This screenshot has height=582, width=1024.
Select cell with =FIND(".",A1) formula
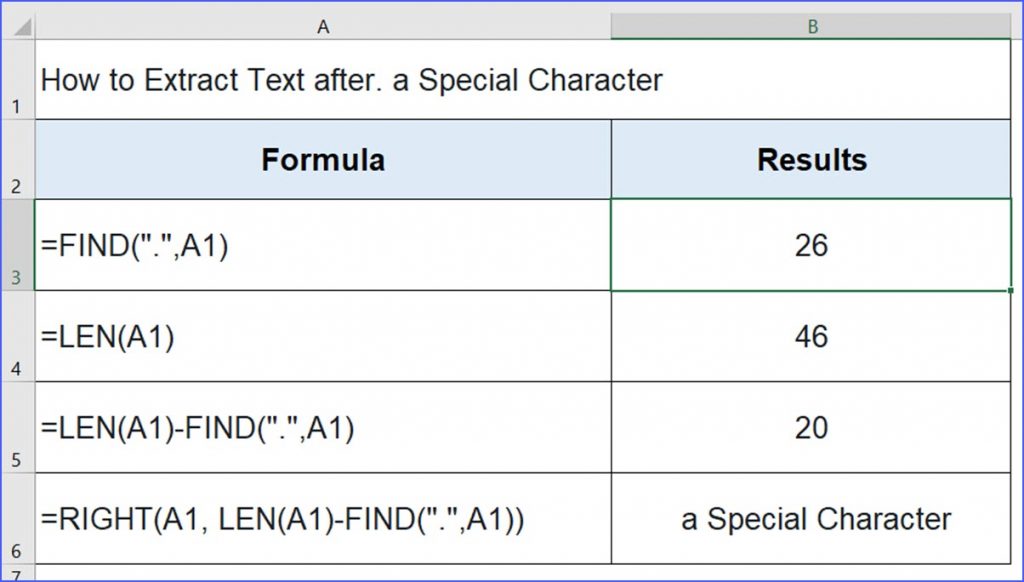323,245
